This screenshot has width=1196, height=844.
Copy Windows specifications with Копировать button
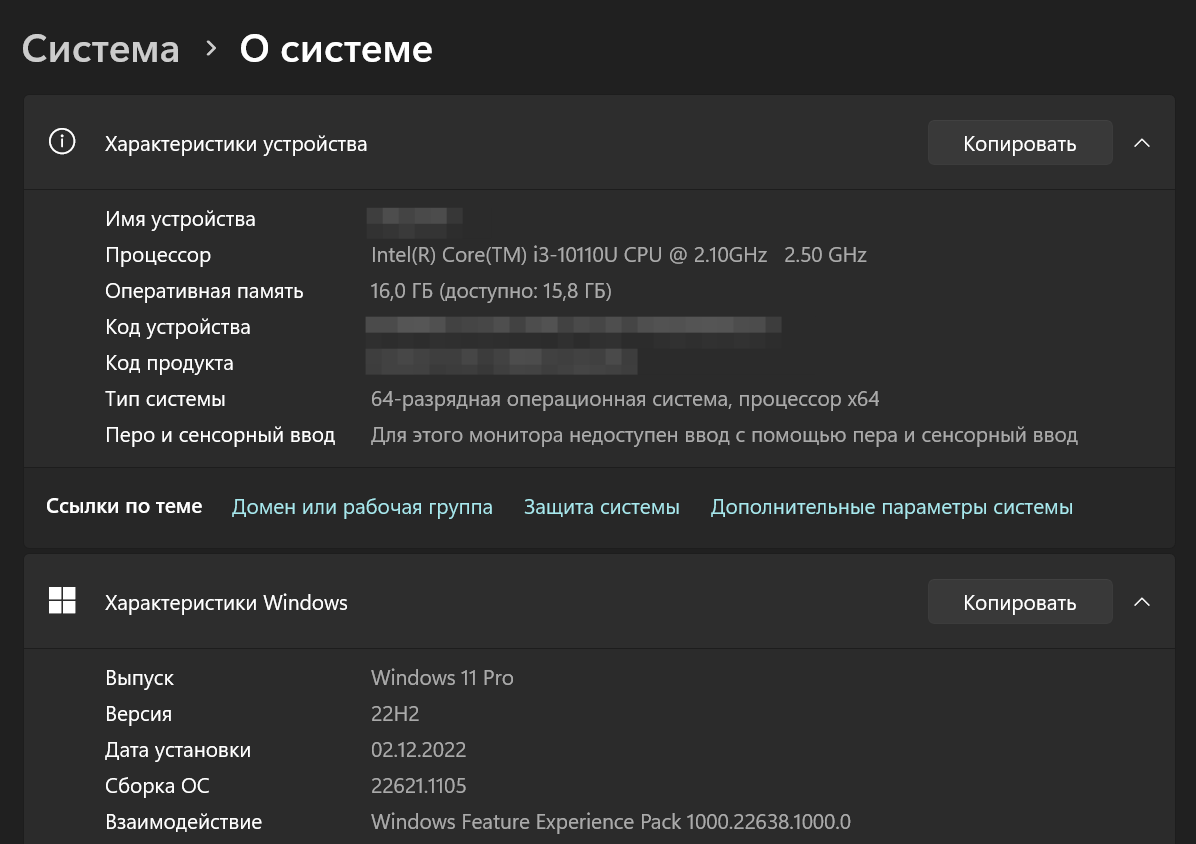pyautogui.click(x=1020, y=602)
